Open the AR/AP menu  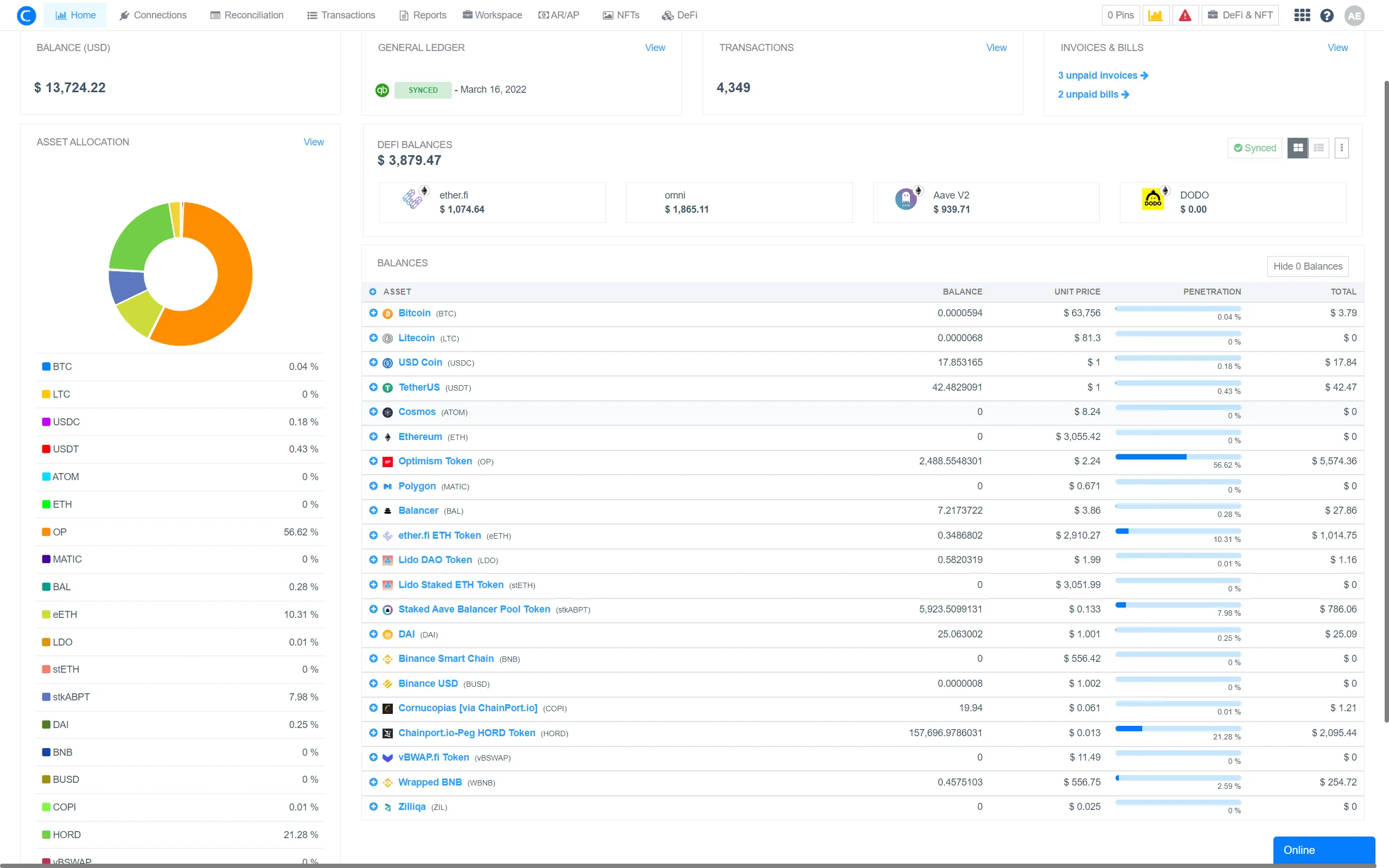559,16
